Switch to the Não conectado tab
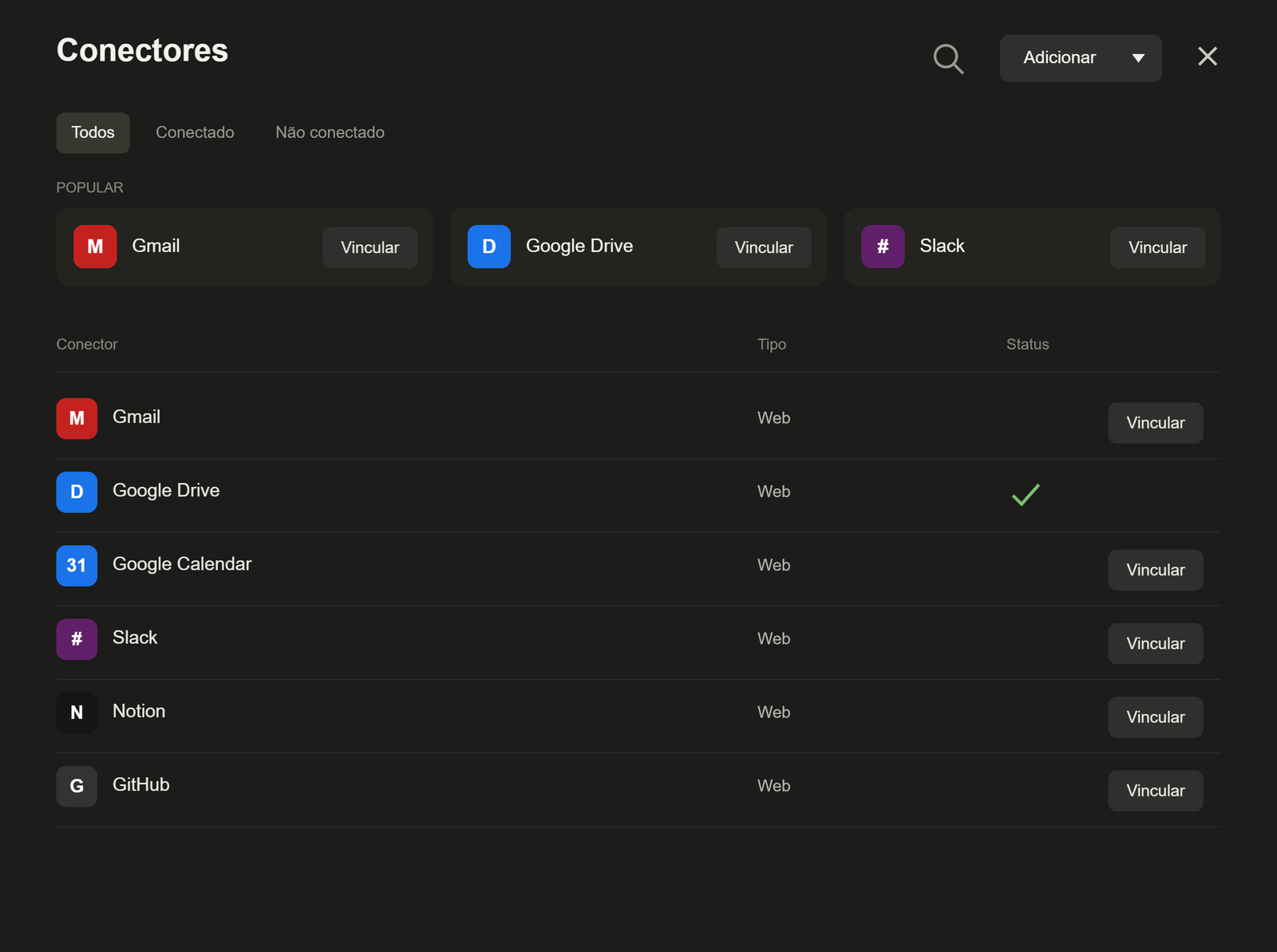 pos(330,132)
